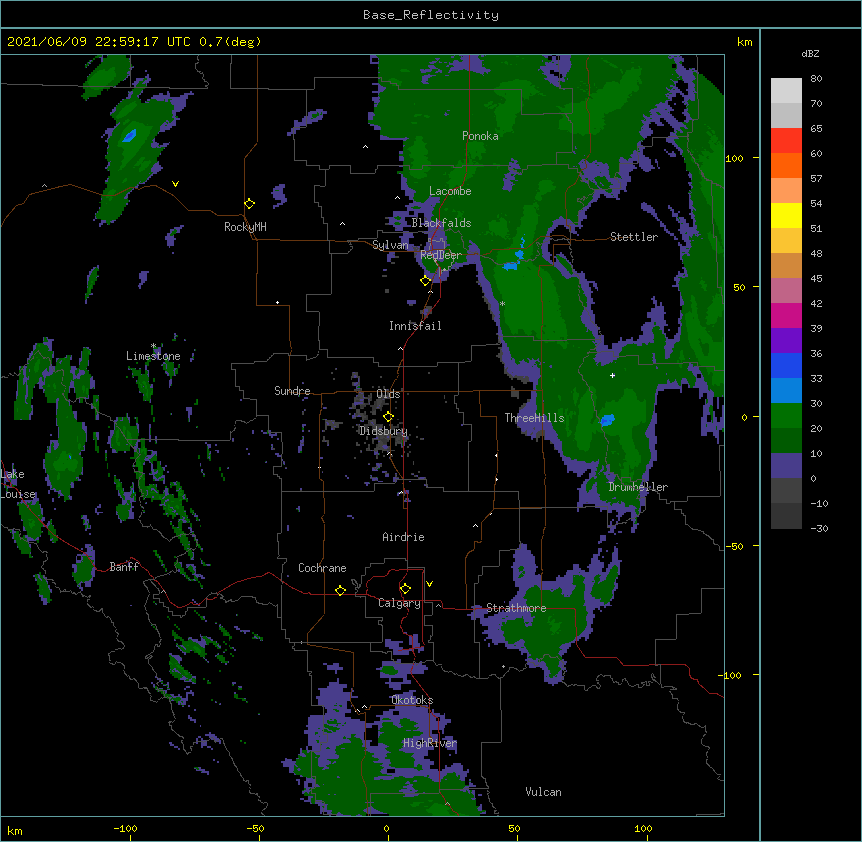Click the white caret marker left of Okotoks
The image size is (862, 842).
[364, 707]
